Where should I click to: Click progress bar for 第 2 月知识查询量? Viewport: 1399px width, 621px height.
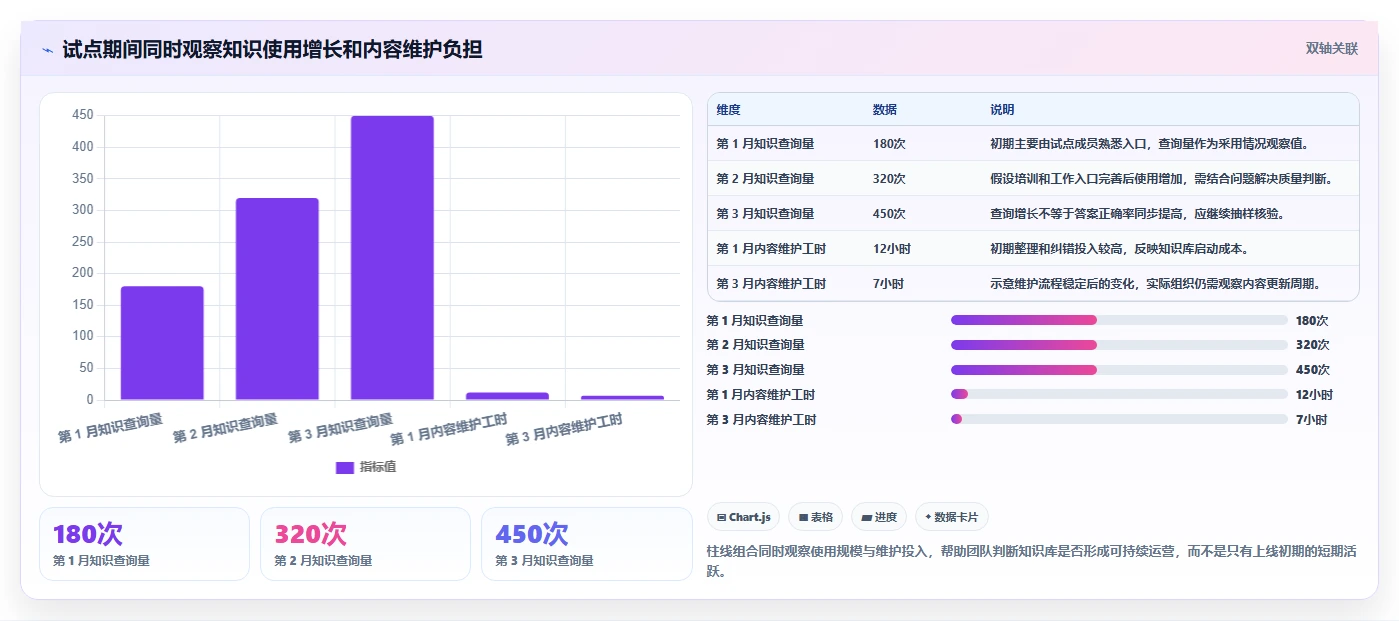[1119, 345]
